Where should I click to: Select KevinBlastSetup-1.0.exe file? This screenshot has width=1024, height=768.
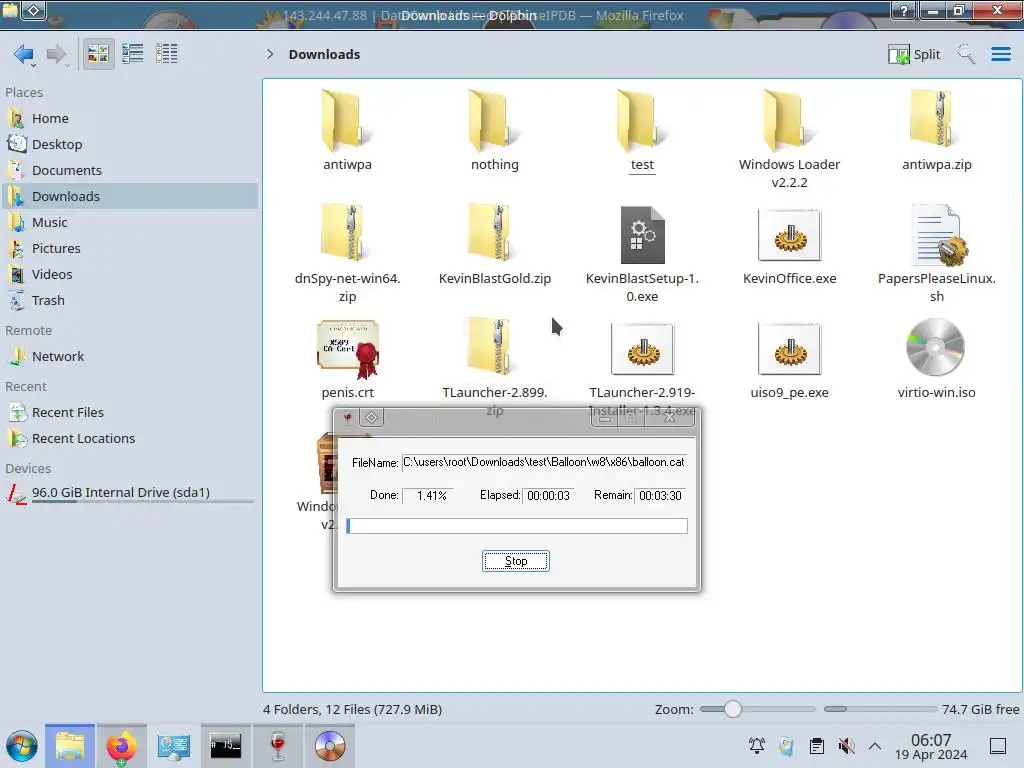pyautogui.click(x=642, y=235)
